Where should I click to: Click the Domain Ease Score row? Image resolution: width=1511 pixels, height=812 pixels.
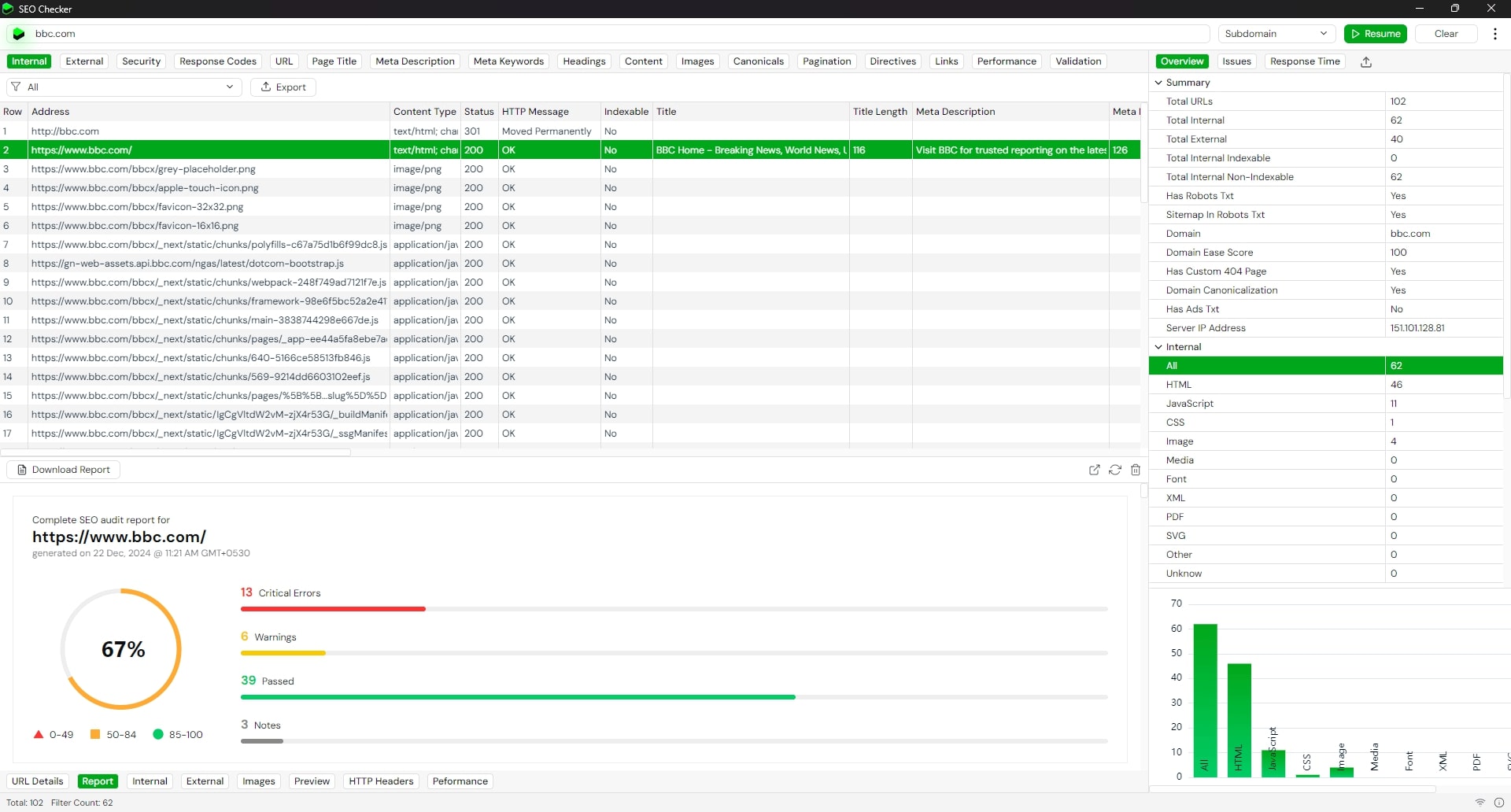(1326, 253)
